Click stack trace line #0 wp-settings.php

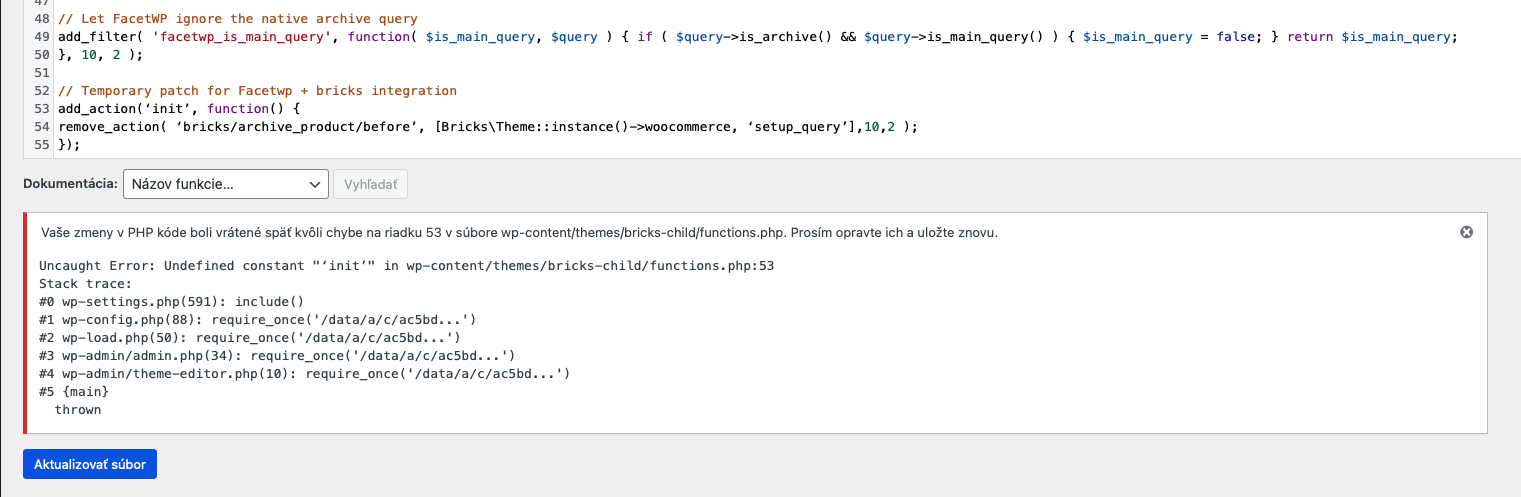coord(171,302)
